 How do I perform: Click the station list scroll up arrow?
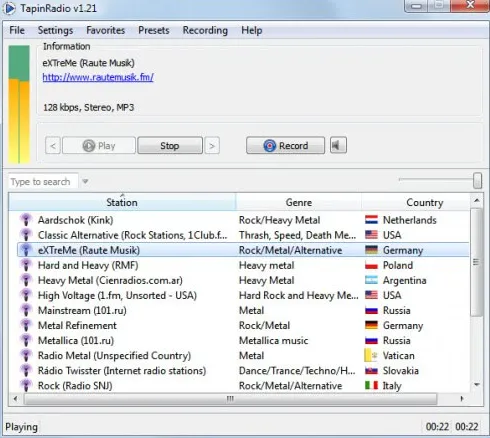click(x=477, y=201)
